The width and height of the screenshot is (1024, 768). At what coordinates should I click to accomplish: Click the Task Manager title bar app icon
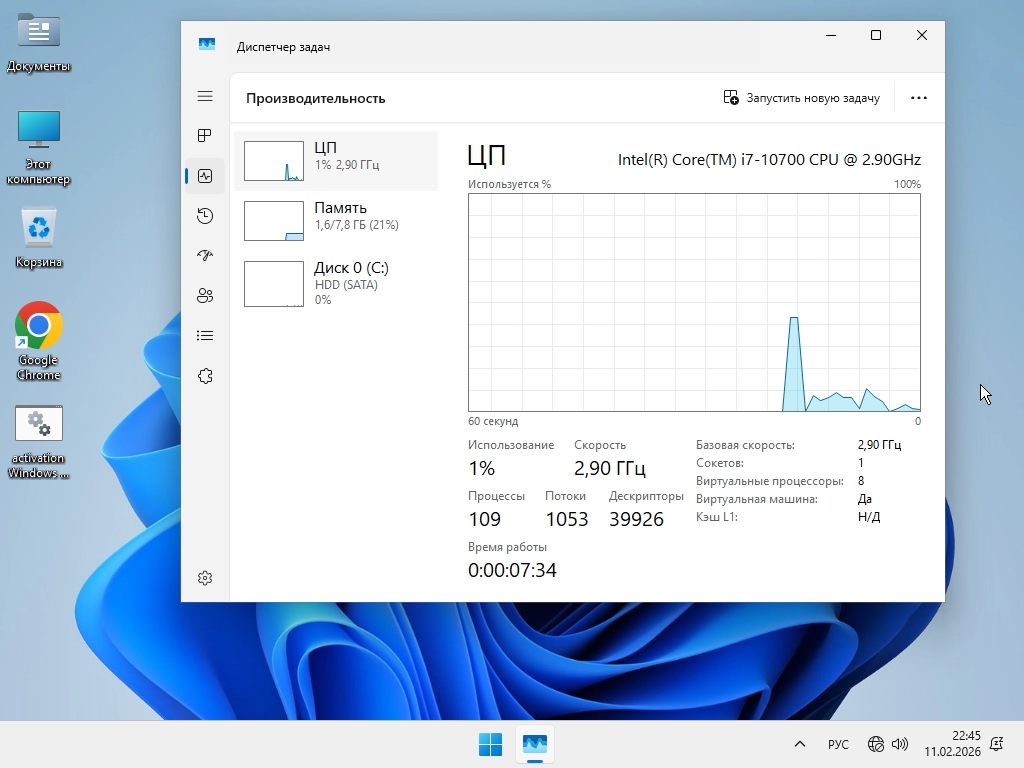click(207, 44)
